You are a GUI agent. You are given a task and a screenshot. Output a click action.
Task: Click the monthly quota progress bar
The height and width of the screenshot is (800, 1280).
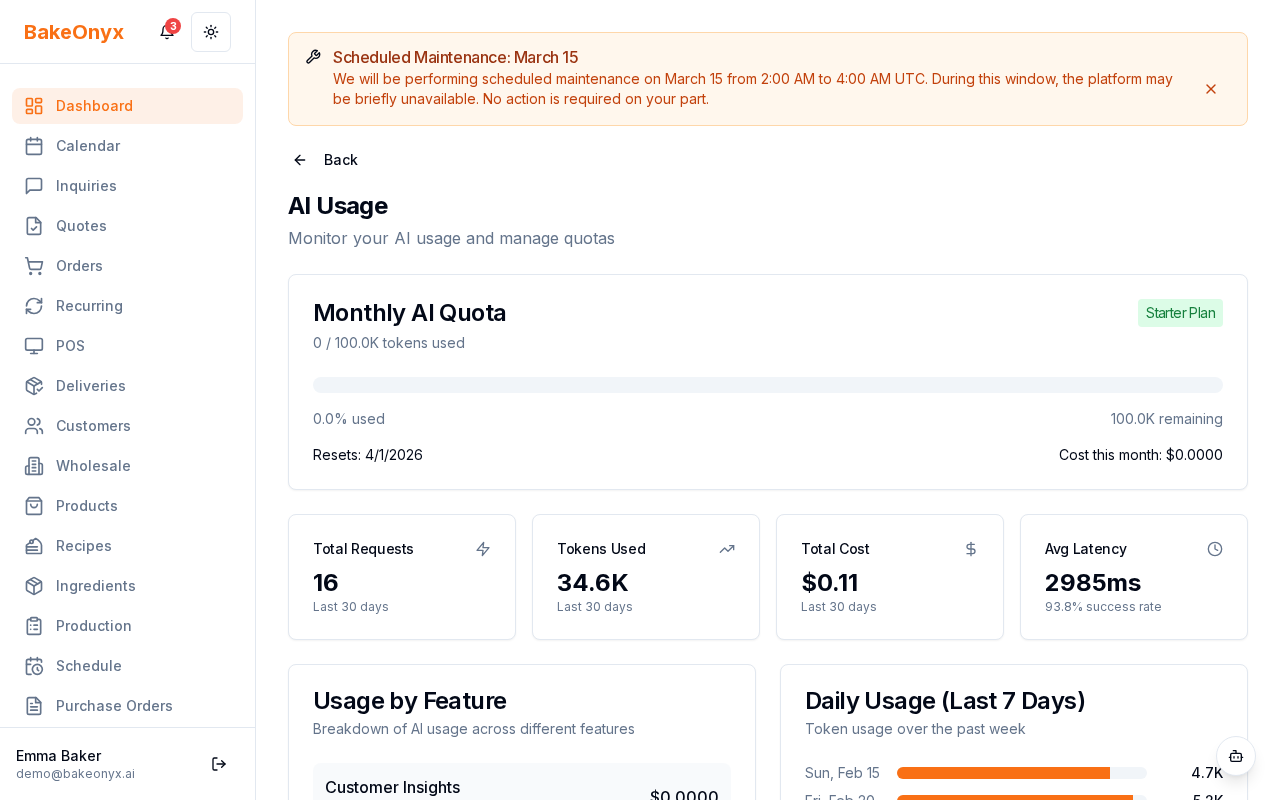pyautogui.click(x=768, y=384)
